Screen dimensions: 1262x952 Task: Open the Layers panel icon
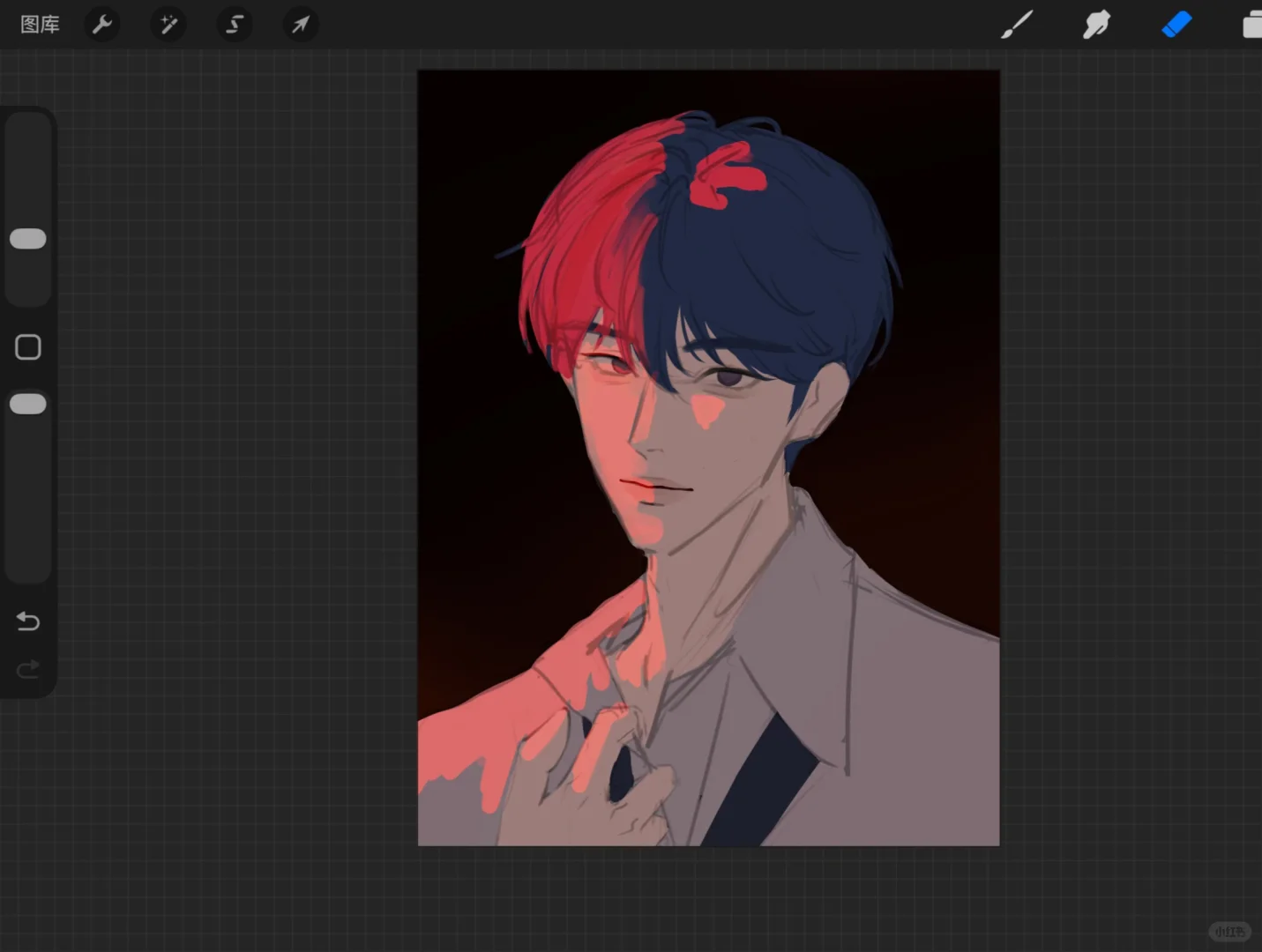tap(1252, 25)
